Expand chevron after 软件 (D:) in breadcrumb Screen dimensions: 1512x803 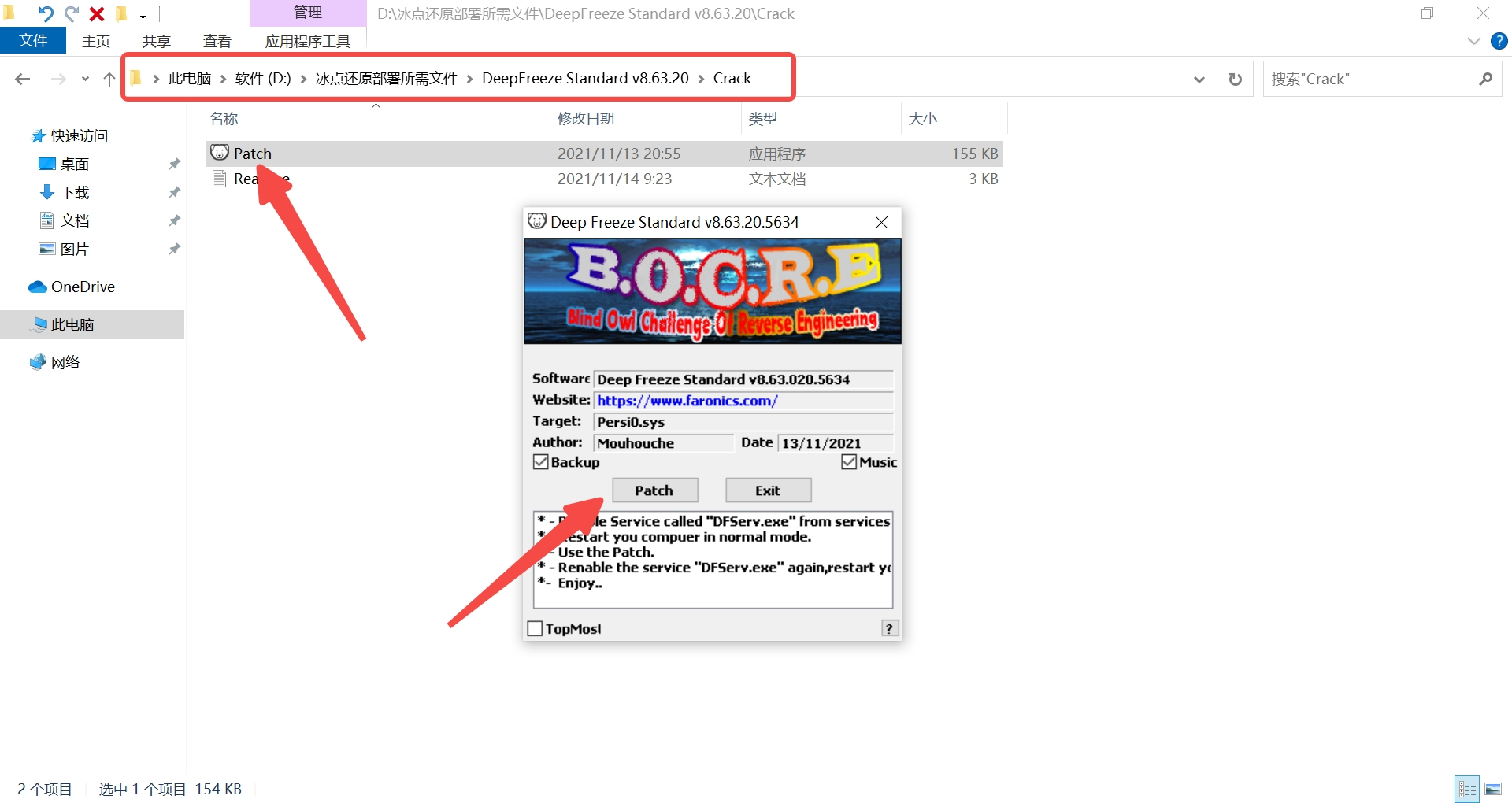click(x=303, y=79)
